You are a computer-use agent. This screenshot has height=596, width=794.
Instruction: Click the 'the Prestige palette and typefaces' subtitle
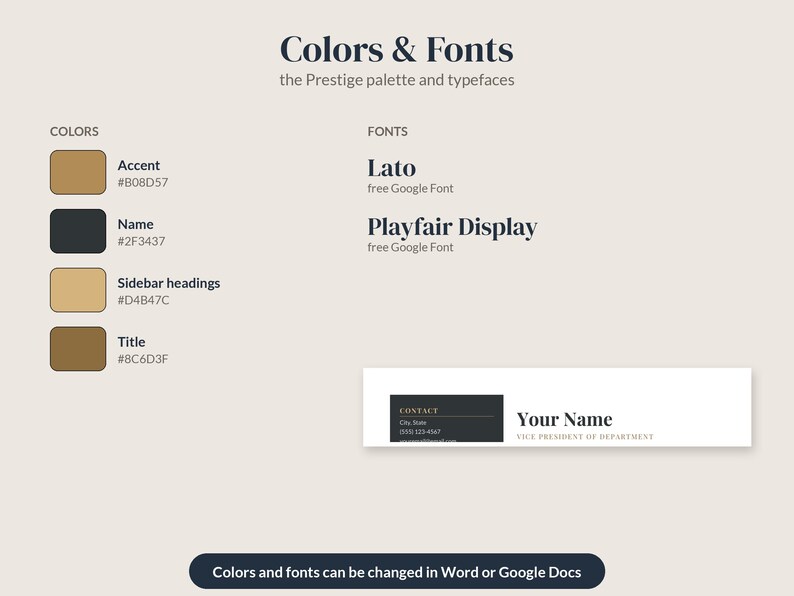pos(397,80)
